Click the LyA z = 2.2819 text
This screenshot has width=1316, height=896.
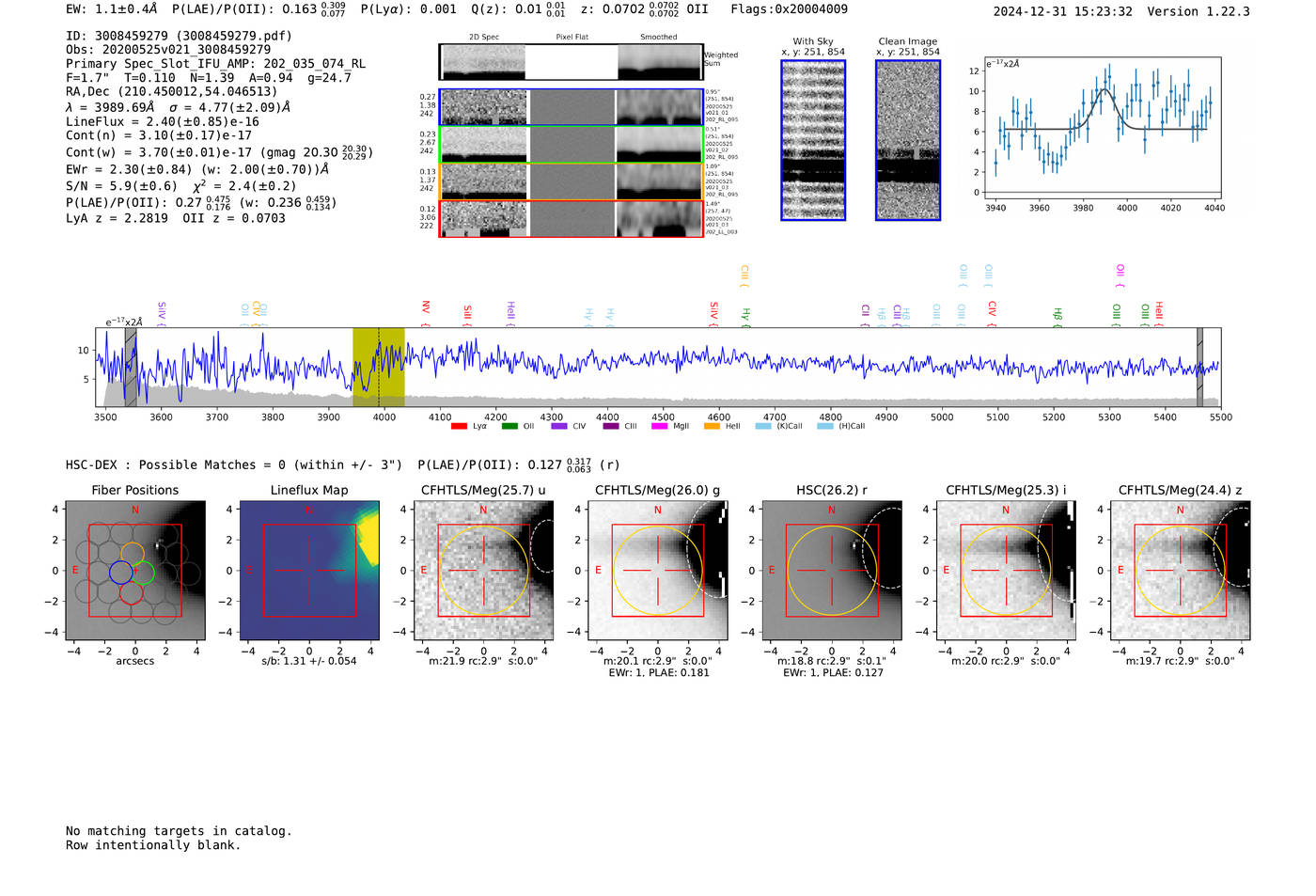[117, 218]
